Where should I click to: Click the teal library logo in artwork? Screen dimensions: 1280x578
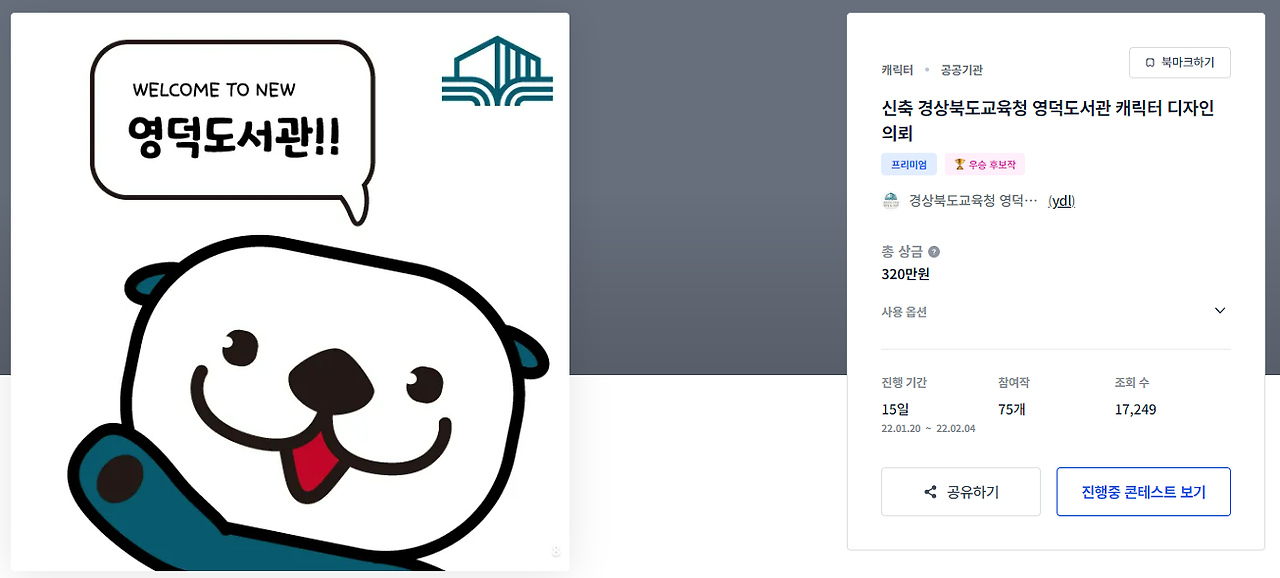pos(497,70)
